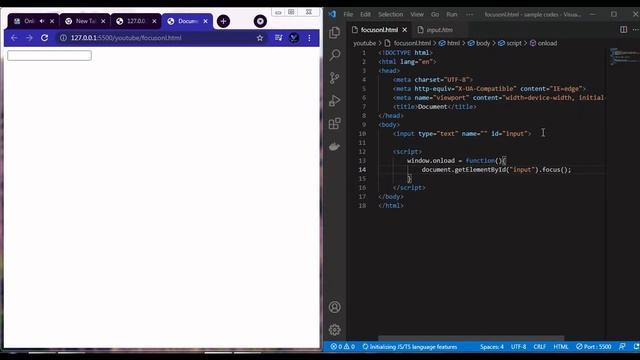Change end of line sequence CRLF
640x360 pixels.
[540, 347]
